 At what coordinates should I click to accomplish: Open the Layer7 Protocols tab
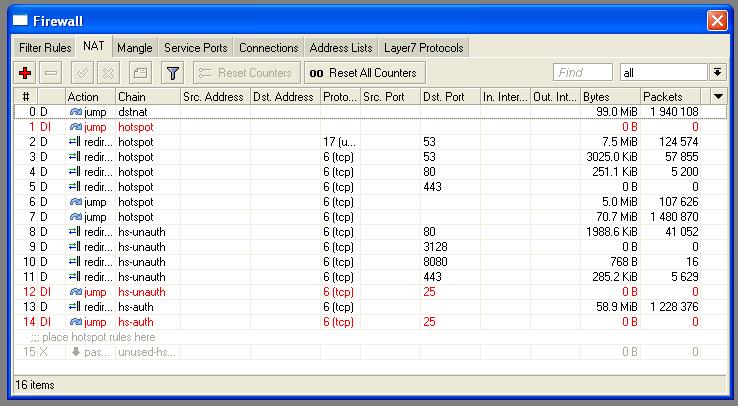pos(424,48)
